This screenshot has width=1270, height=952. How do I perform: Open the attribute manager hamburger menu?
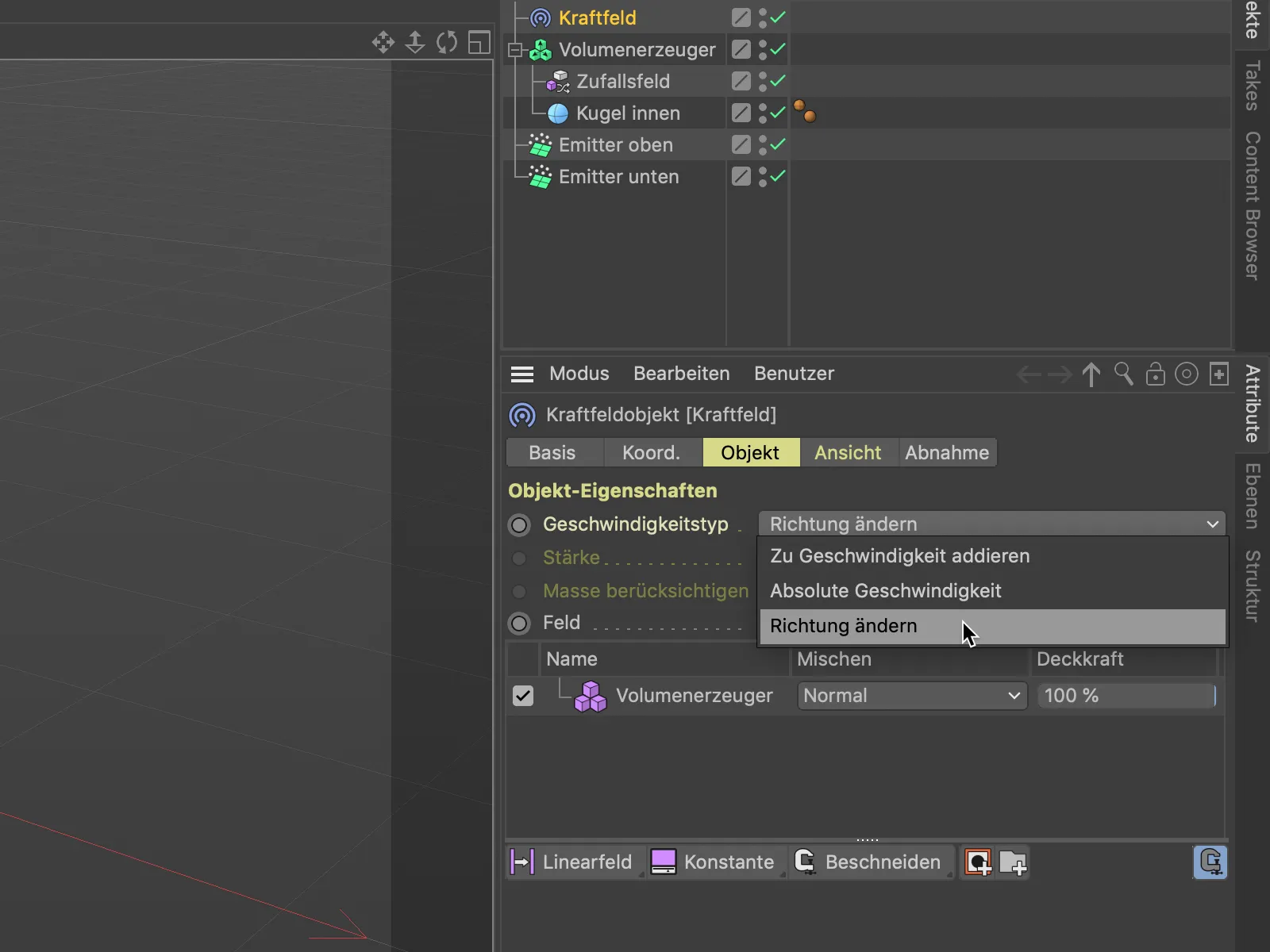pos(522,374)
